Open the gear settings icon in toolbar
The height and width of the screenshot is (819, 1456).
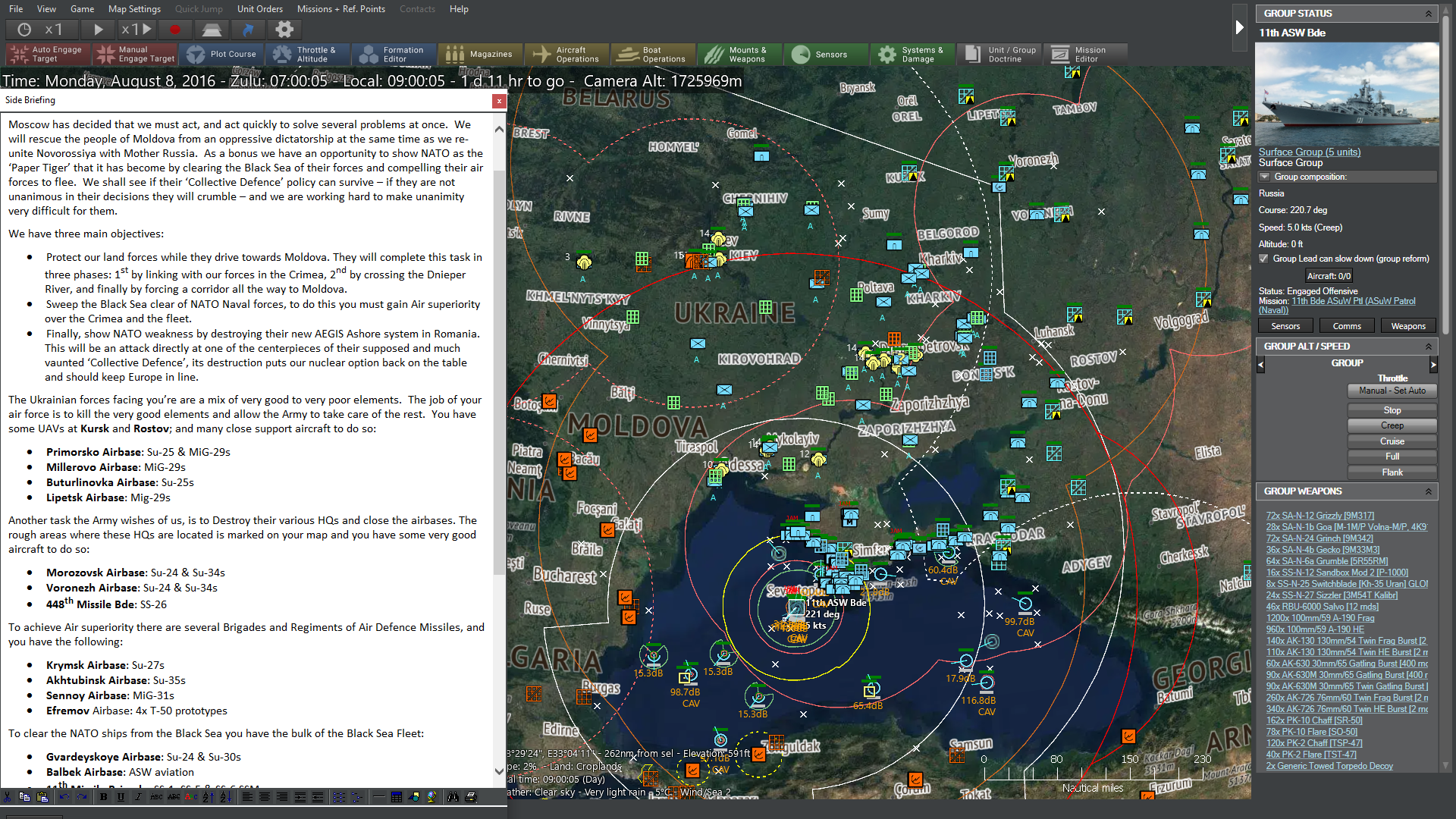(x=284, y=30)
